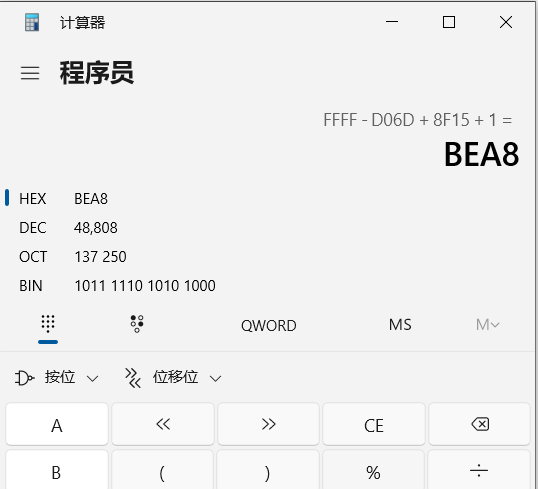Click the divide operator key
This screenshot has height=489, width=538.
[x=479, y=471]
